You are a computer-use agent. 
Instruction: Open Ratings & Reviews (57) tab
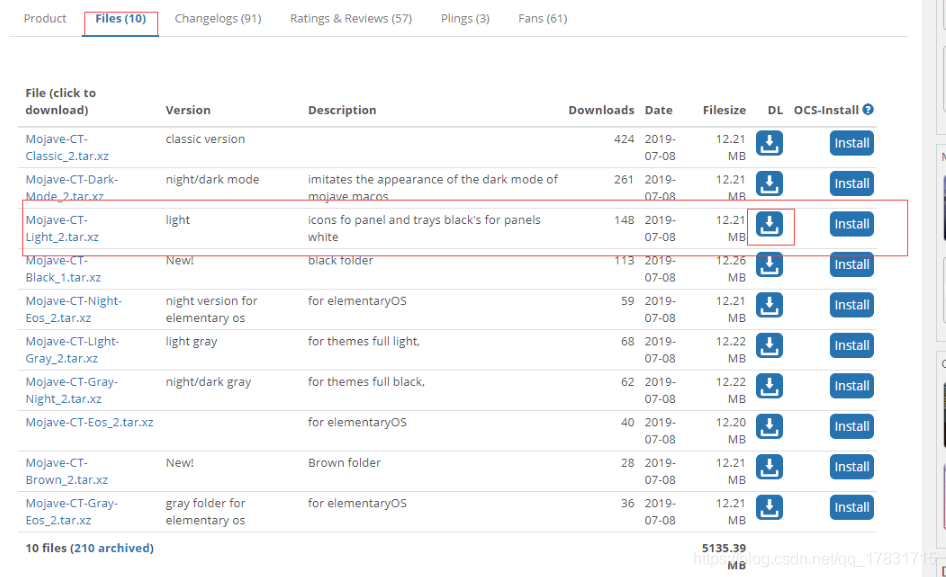351,19
